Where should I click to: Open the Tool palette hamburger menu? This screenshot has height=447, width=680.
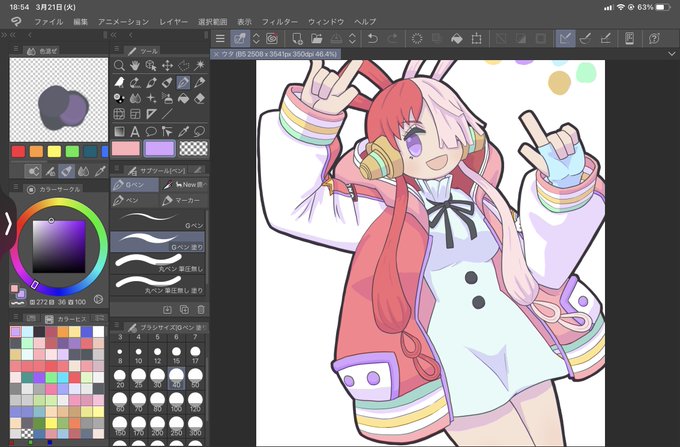pyautogui.click(x=117, y=49)
